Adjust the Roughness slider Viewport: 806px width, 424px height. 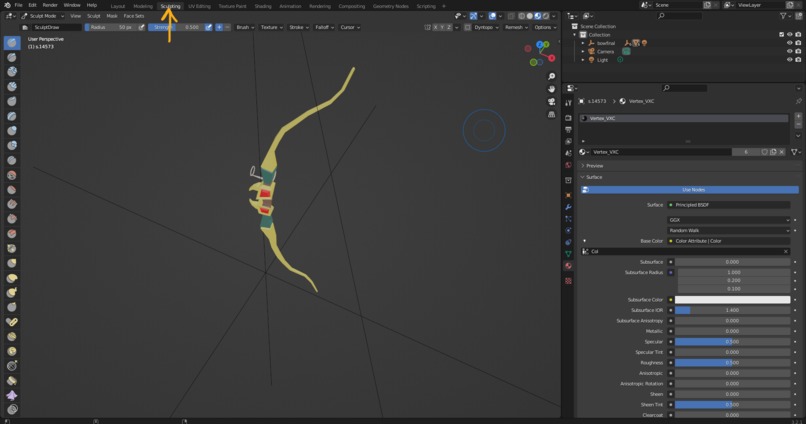[x=732, y=363]
